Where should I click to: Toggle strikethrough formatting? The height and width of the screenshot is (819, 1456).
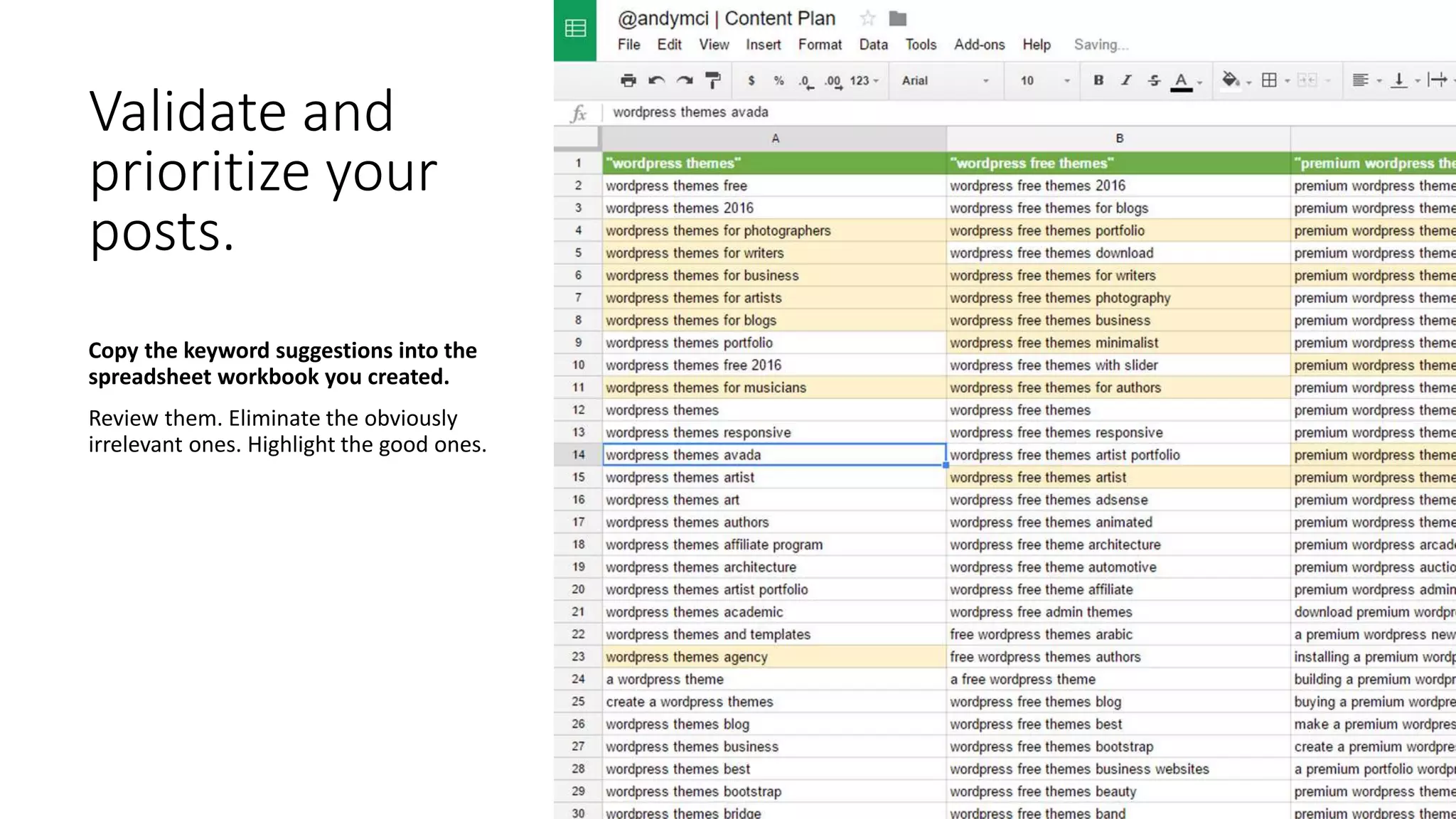coord(1154,80)
